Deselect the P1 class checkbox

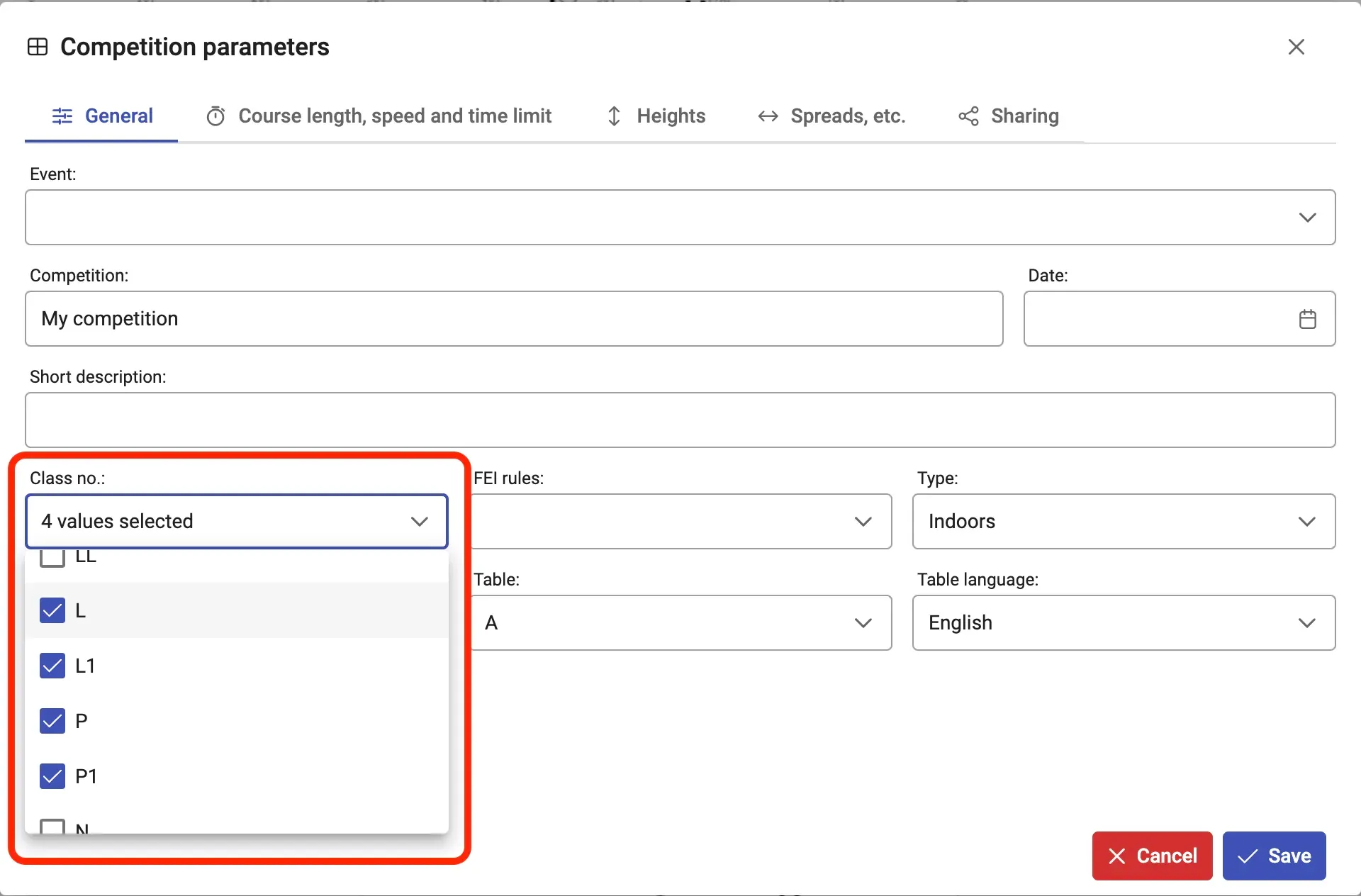(52, 776)
